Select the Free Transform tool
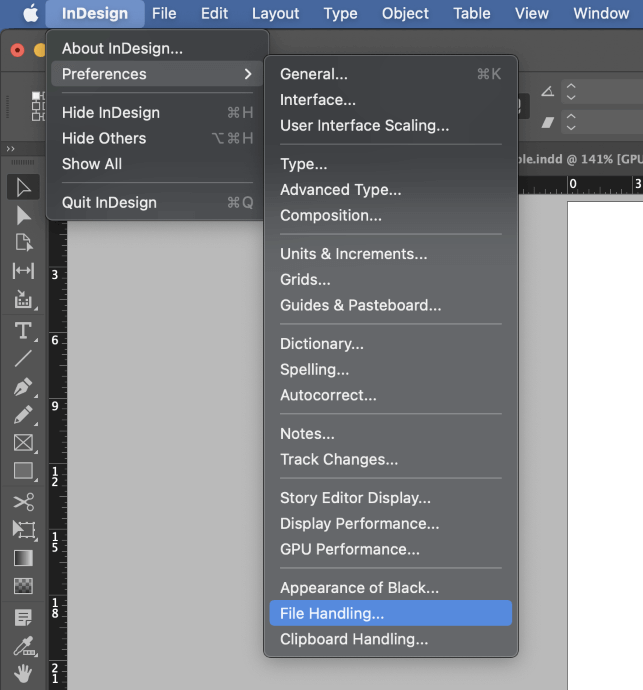Image resolution: width=643 pixels, height=690 pixels. (x=23, y=529)
